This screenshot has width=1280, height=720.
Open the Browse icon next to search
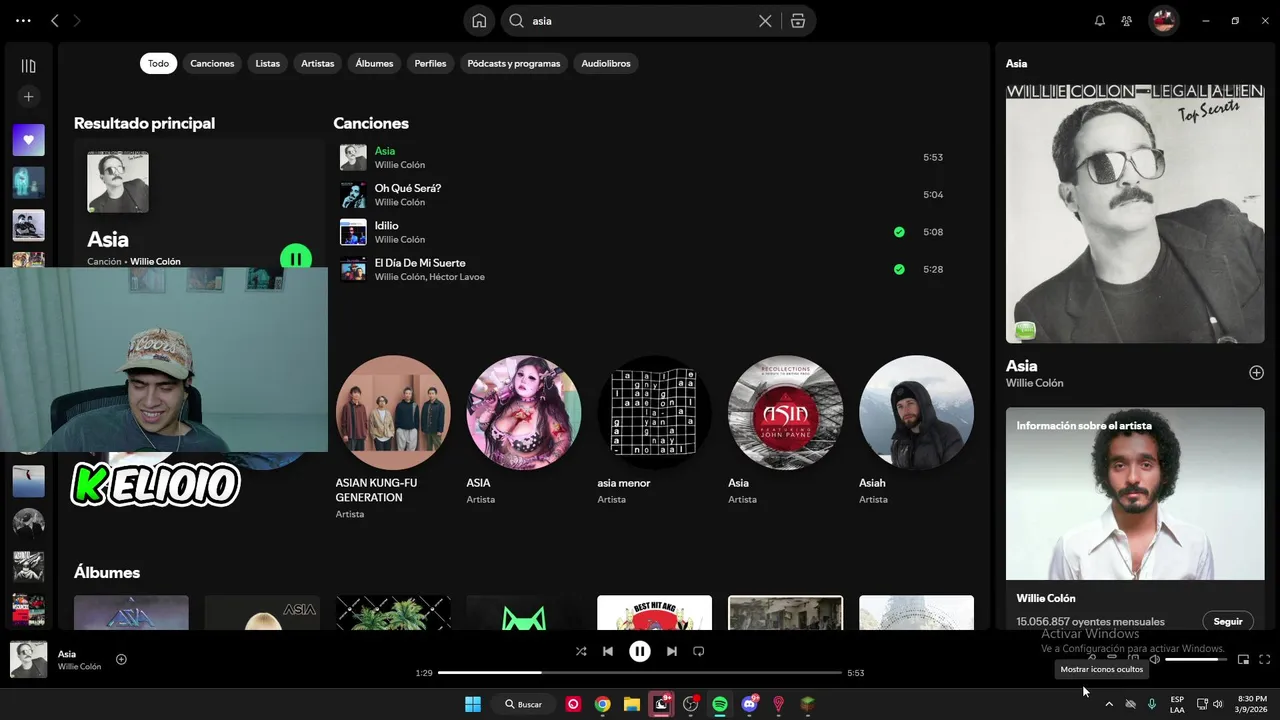pyautogui.click(x=798, y=21)
